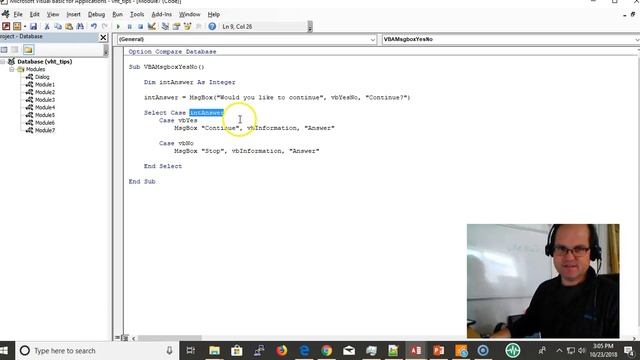Click the Reset stop icon
This screenshot has height=360, width=640.
click(x=140, y=27)
